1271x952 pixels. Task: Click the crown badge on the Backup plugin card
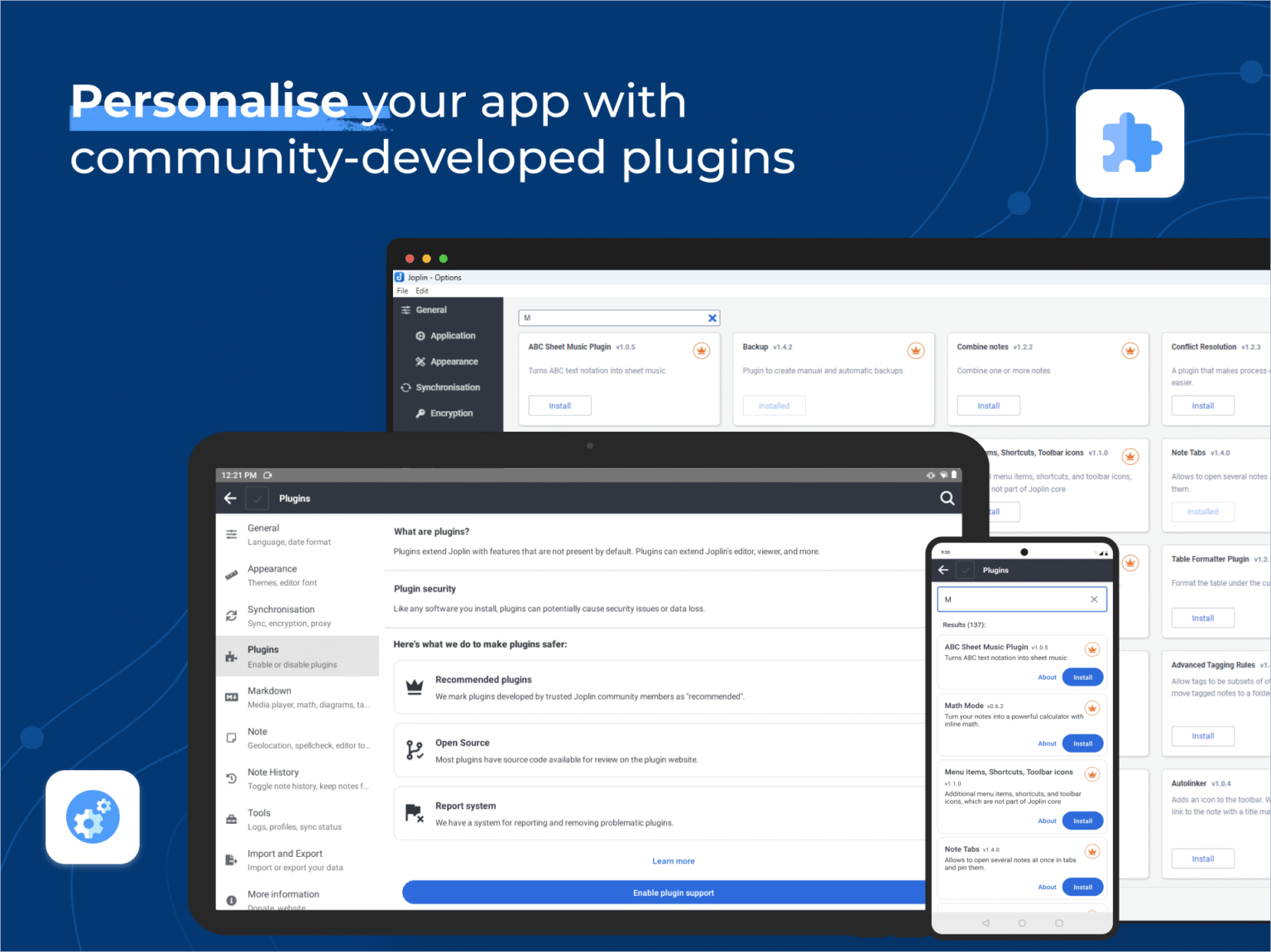pos(915,350)
